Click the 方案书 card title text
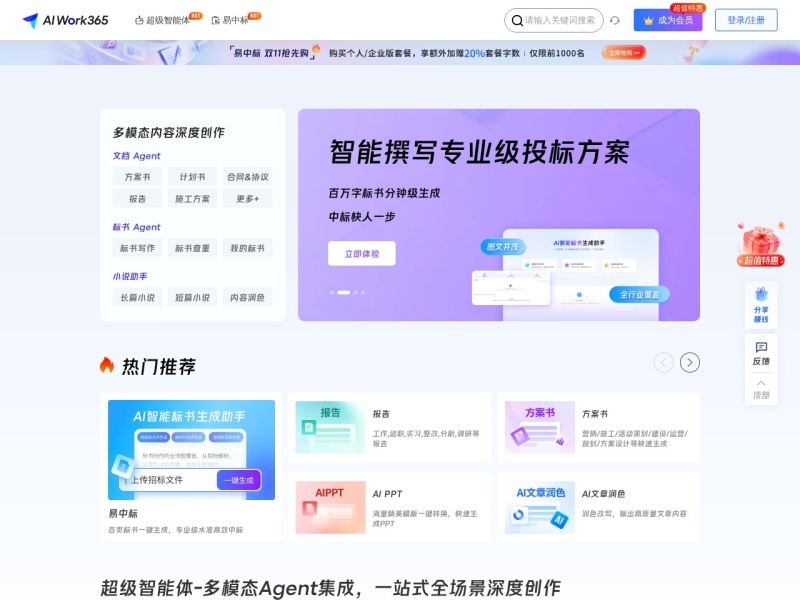 click(x=595, y=414)
